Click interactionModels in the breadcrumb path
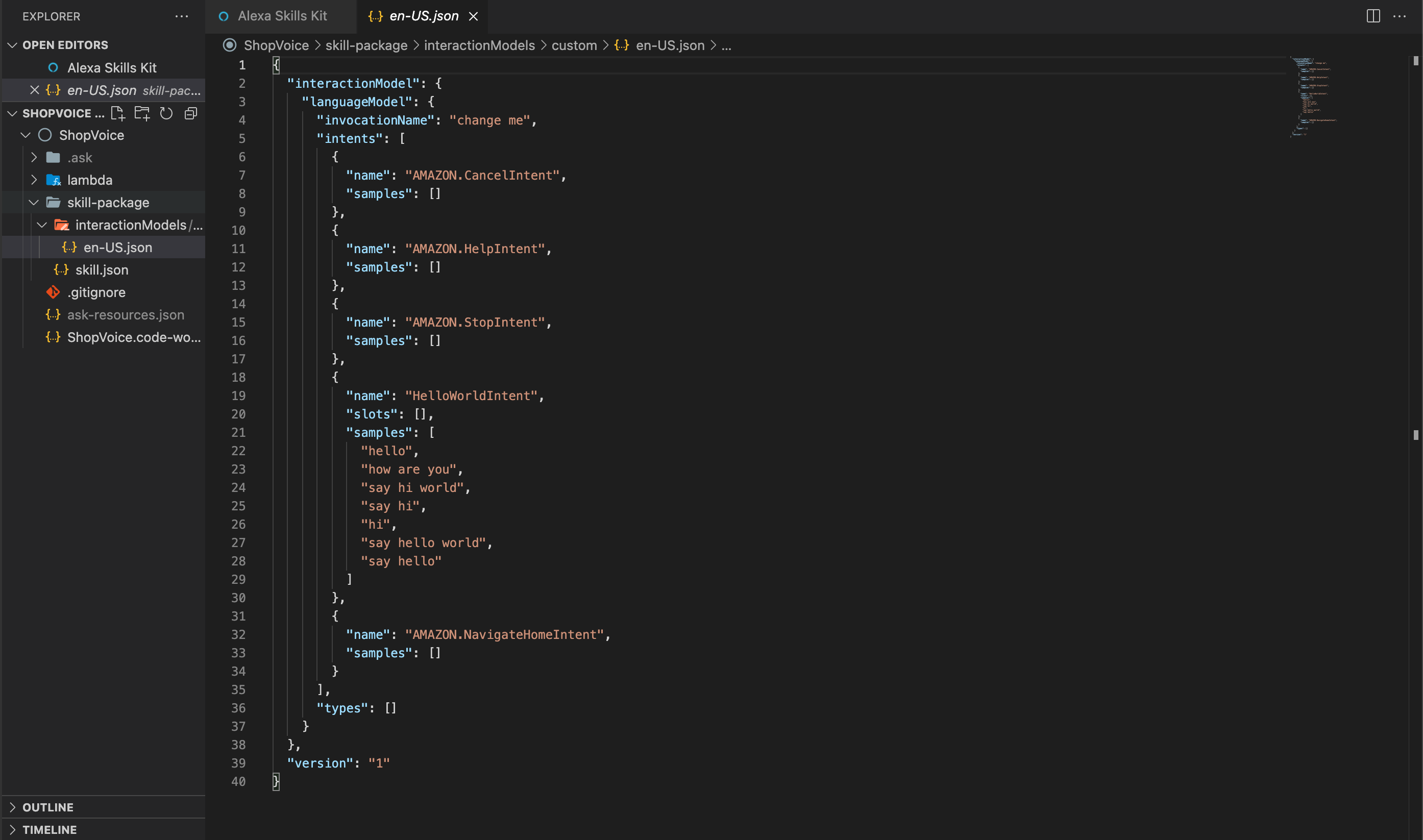The height and width of the screenshot is (840, 1423). [479, 45]
